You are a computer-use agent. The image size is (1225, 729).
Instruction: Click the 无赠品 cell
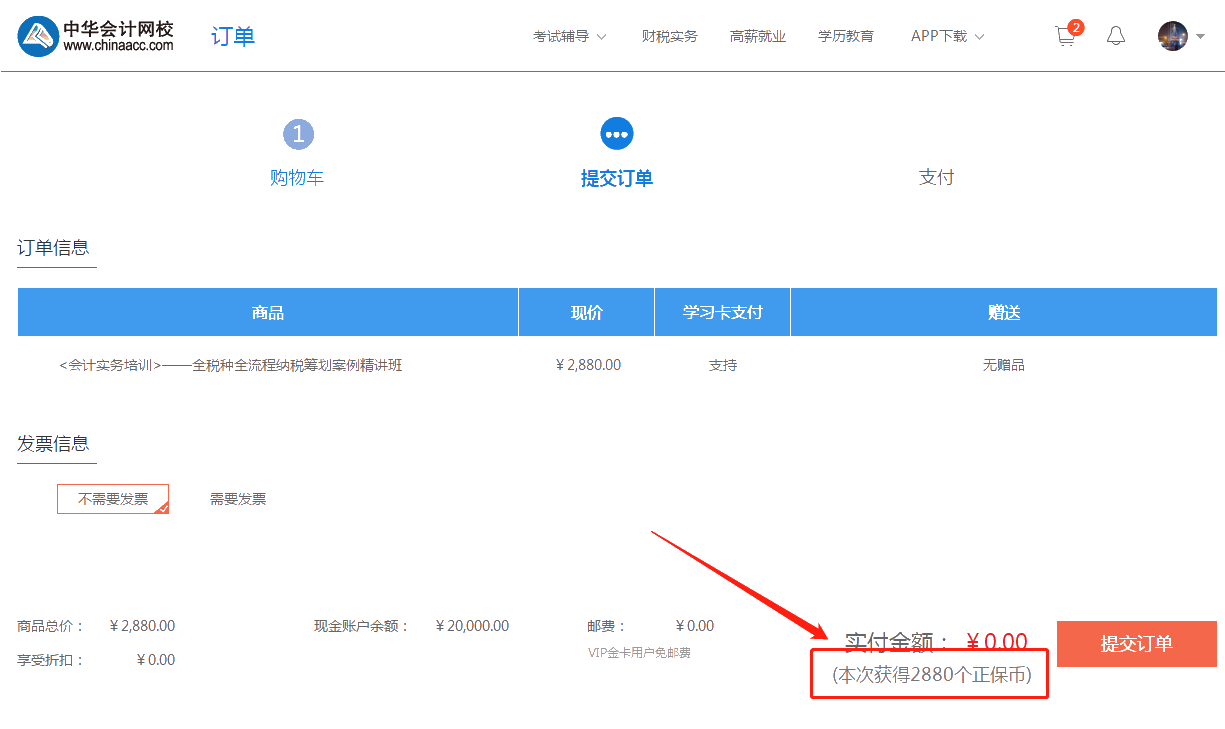coord(1004,365)
